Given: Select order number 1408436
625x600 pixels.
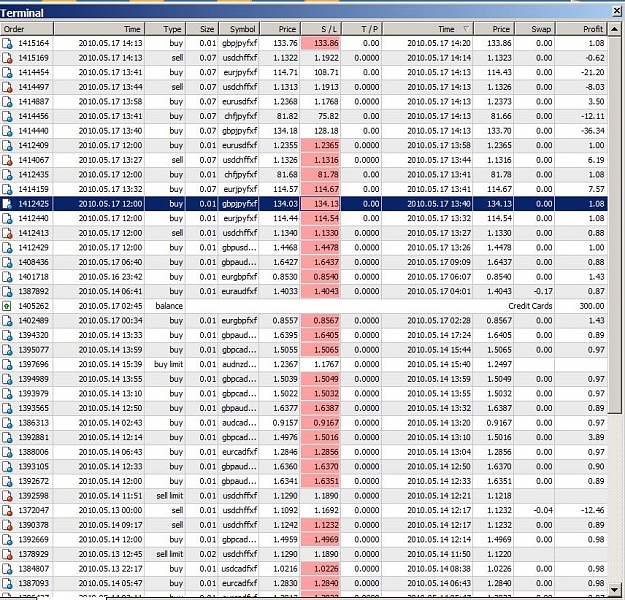Looking at the screenshot, I should (x=33, y=262).
